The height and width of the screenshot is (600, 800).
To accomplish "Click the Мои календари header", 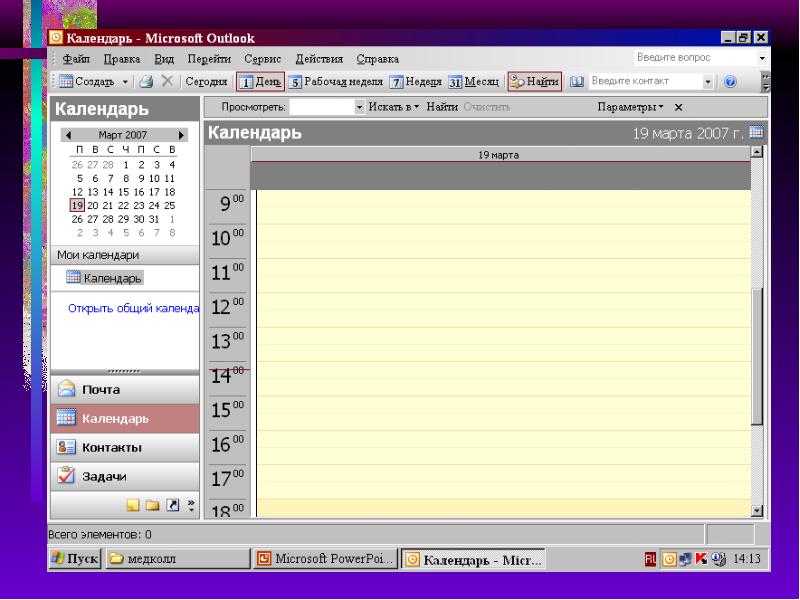I will point(124,255).
